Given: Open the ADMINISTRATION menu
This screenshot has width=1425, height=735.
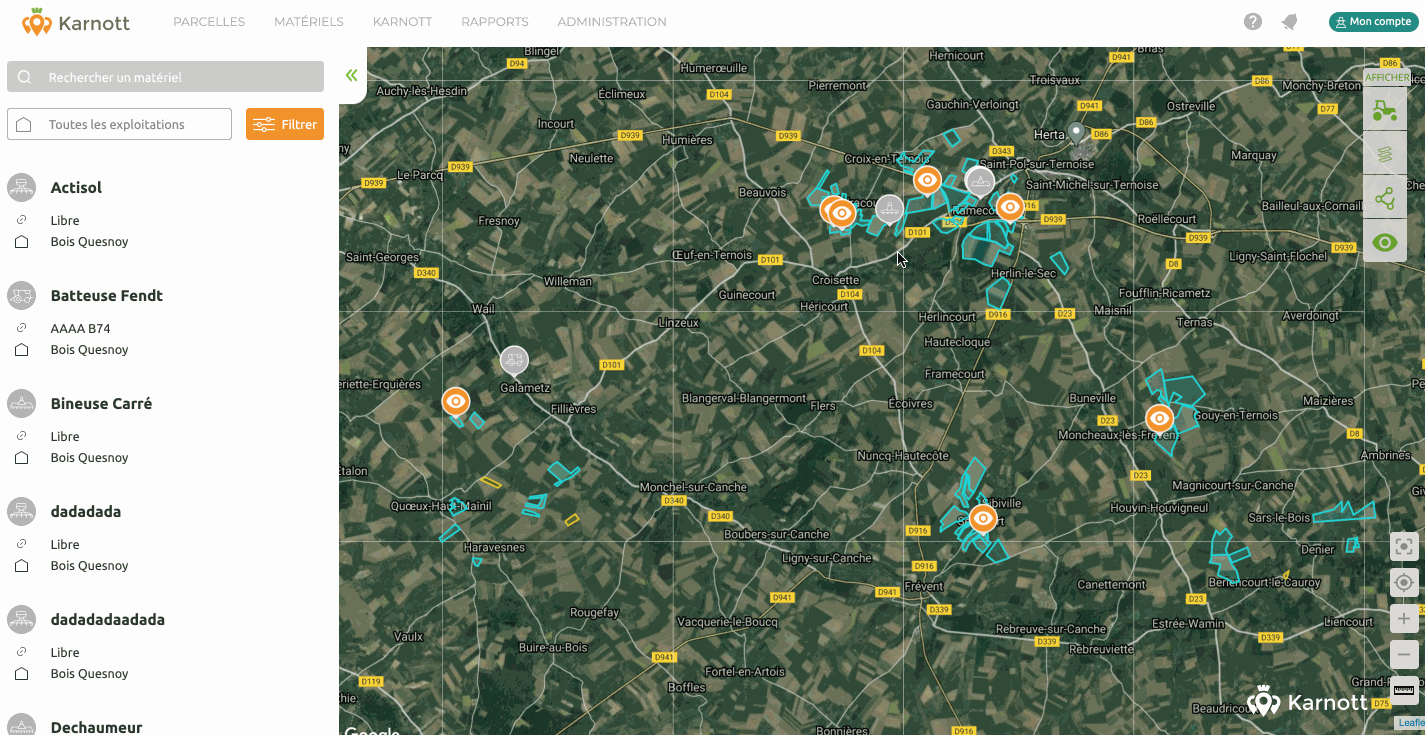Looking at the screenshot, I should [612, 22].
